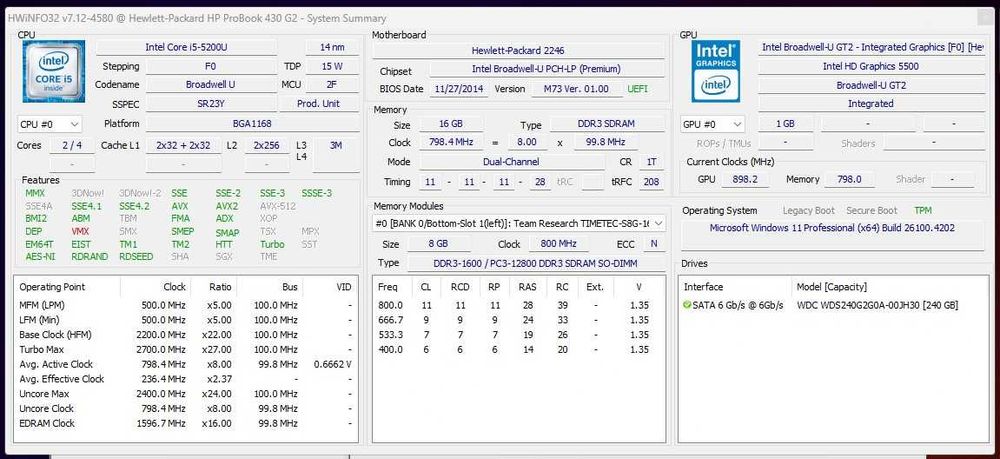Image resolution: width=1000 pixels, height=459 pixels.
Task: Click the Intel Core i5 inside logo
Action: (x=53, y=71)
